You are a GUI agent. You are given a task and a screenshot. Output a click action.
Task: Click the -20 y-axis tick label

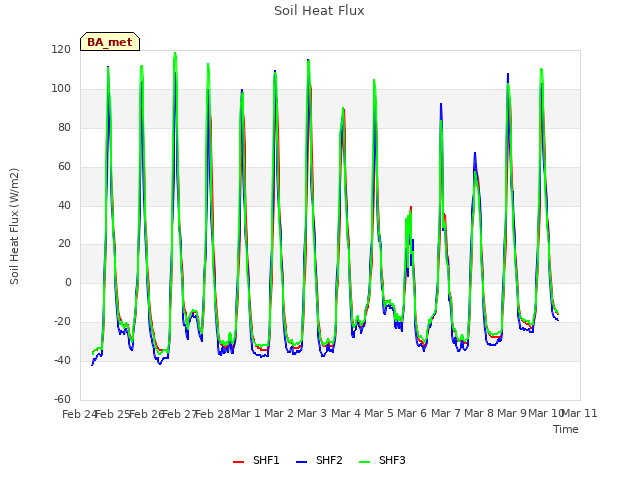tap(62, 321)
